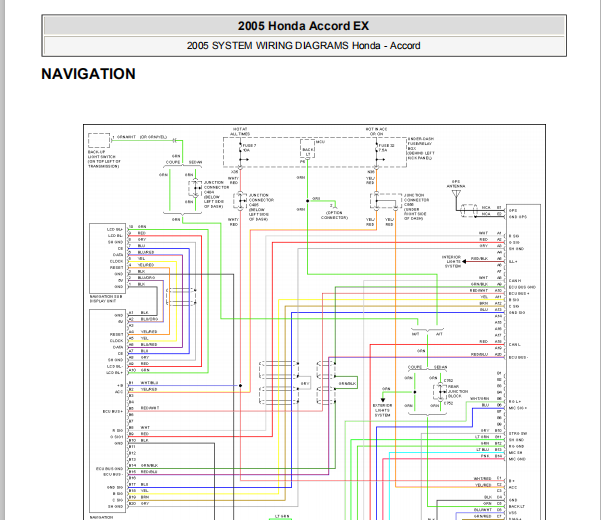The height and width of the screenshot is (520, 601).
Task: Click the "ILL+" pin label
Action: 512,262
